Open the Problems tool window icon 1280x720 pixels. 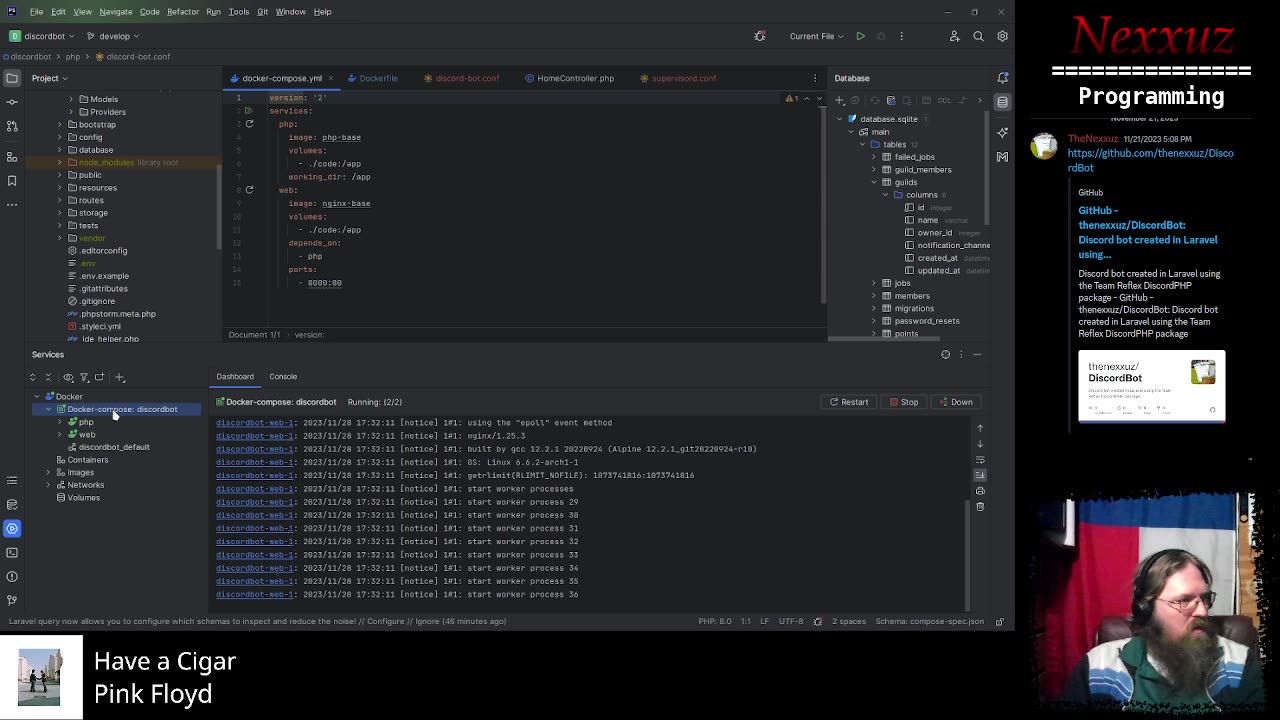[x=12, y=576]
